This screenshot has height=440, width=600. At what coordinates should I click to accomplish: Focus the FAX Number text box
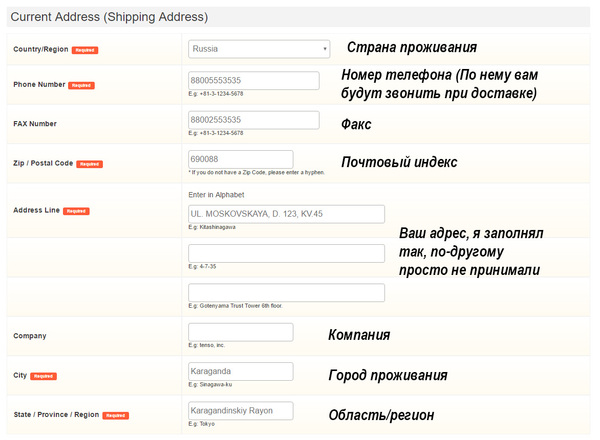[253, 120]
